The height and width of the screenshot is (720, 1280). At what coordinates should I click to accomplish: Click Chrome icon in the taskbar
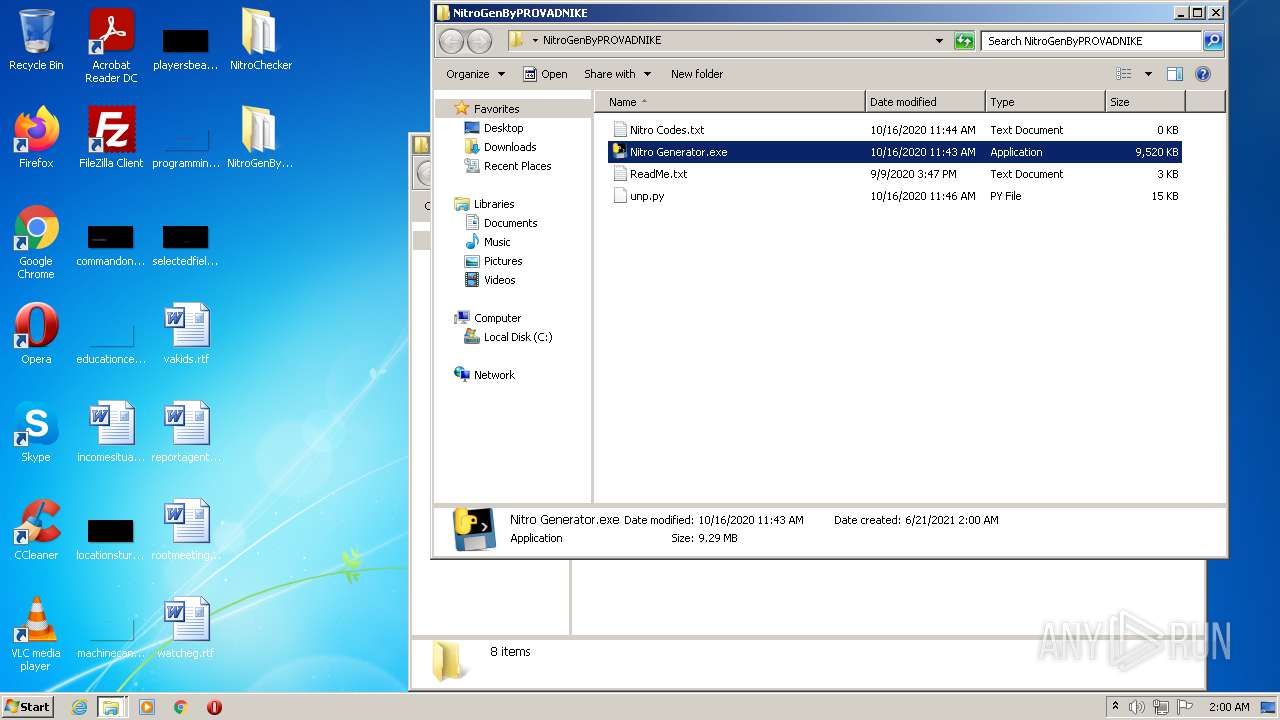tap(181, 707)
